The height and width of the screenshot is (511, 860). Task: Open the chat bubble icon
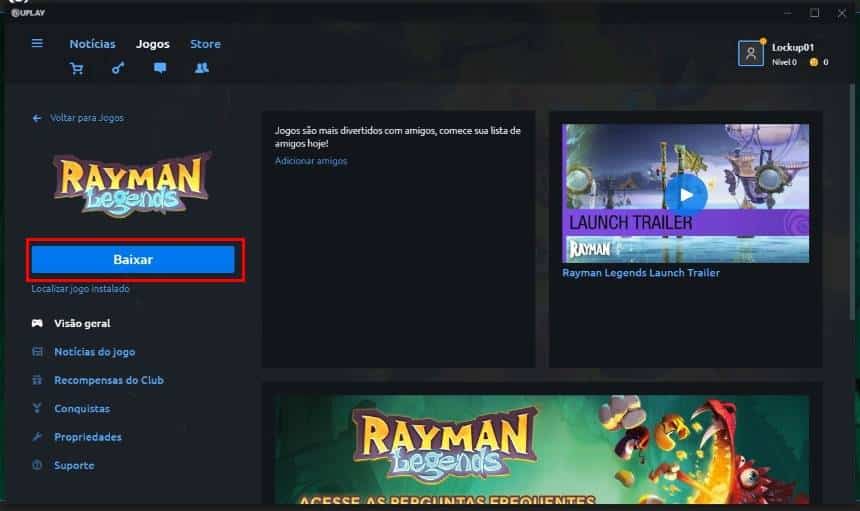tap(160, 68)
